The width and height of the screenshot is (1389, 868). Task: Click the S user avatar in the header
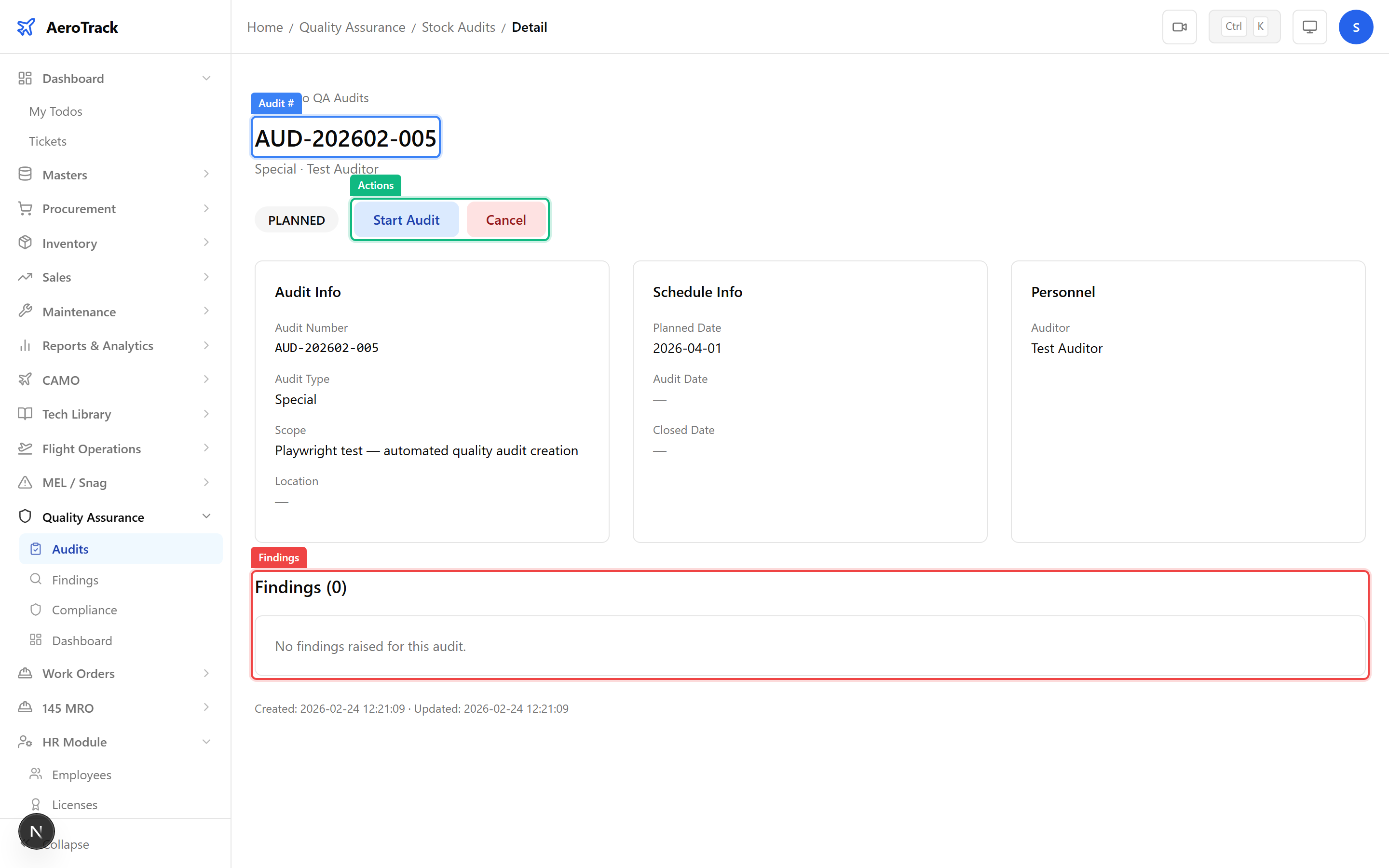tap(1356, 27)
